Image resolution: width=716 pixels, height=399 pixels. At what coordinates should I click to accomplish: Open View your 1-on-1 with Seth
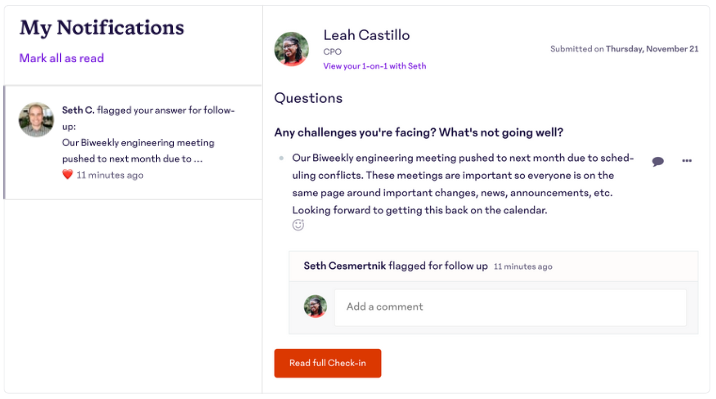(x=374, y=66)
